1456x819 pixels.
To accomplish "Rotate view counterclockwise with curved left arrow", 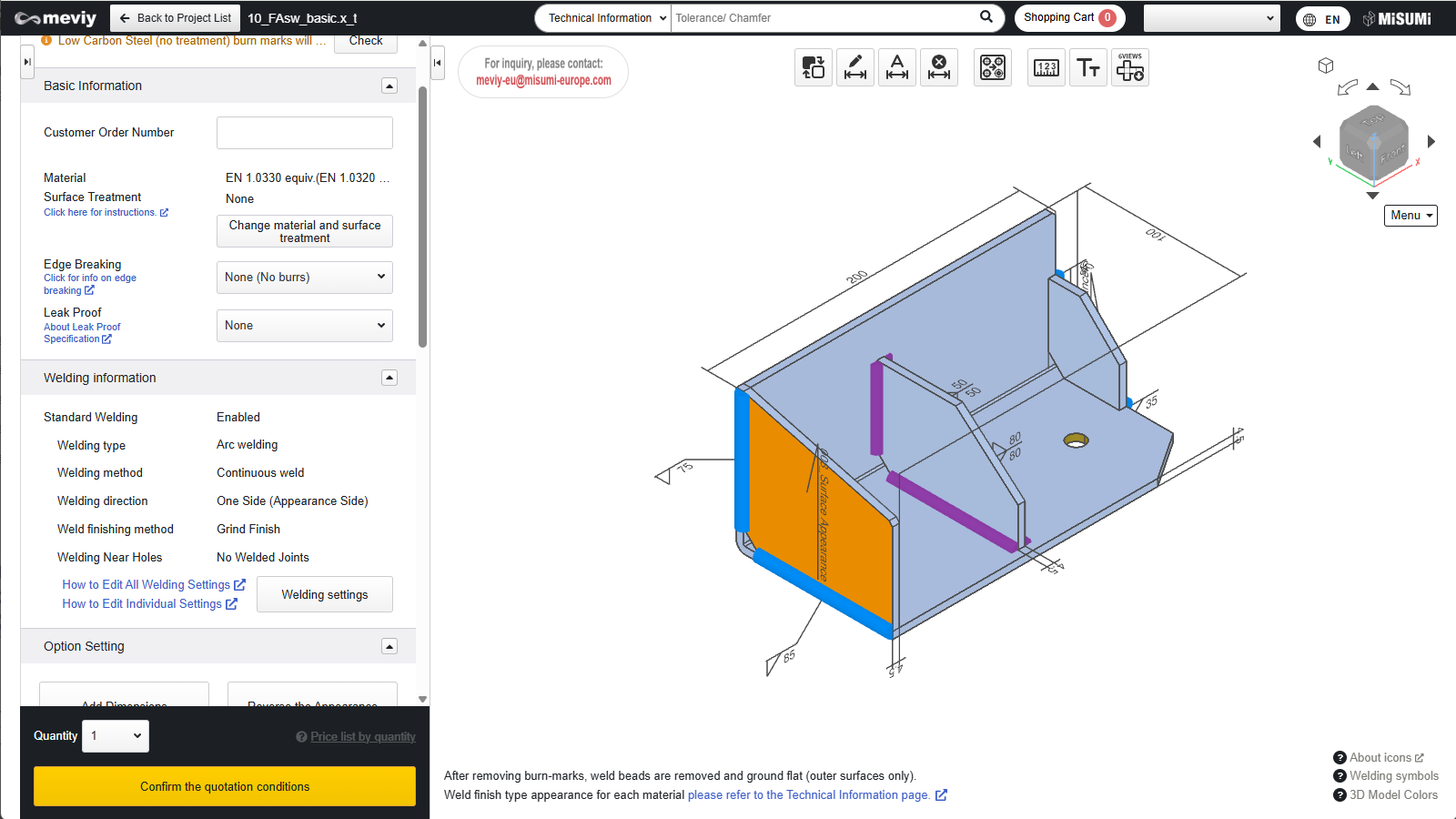I will click(x=1348, y=87).
